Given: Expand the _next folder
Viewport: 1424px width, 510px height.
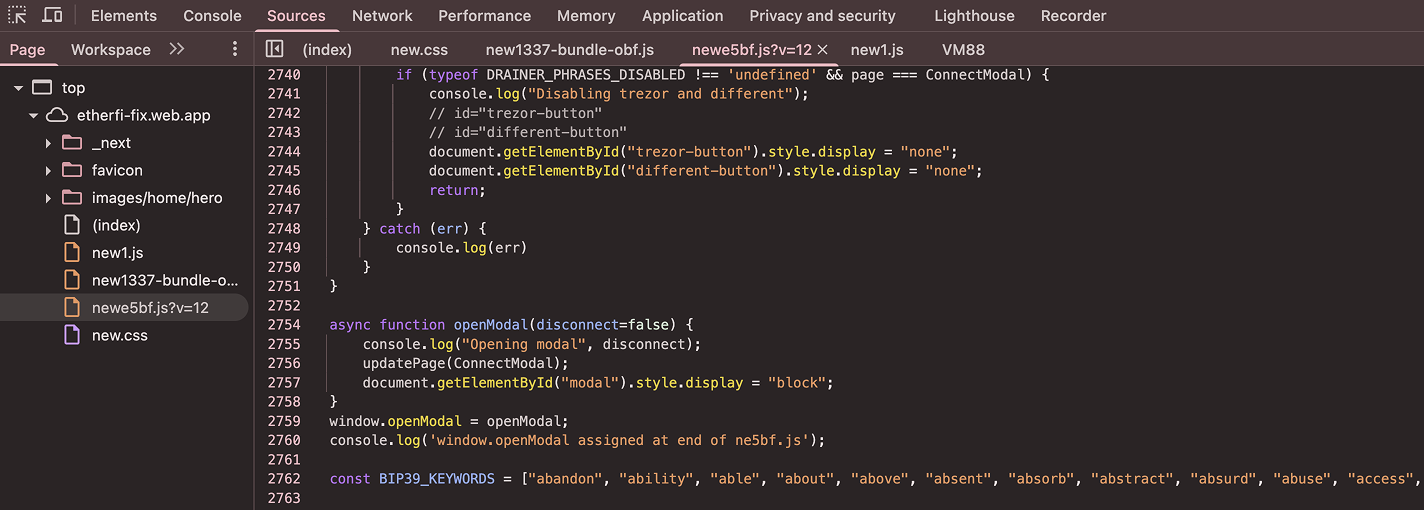Looking at the screenshot, I should click(x=48, y=143).
